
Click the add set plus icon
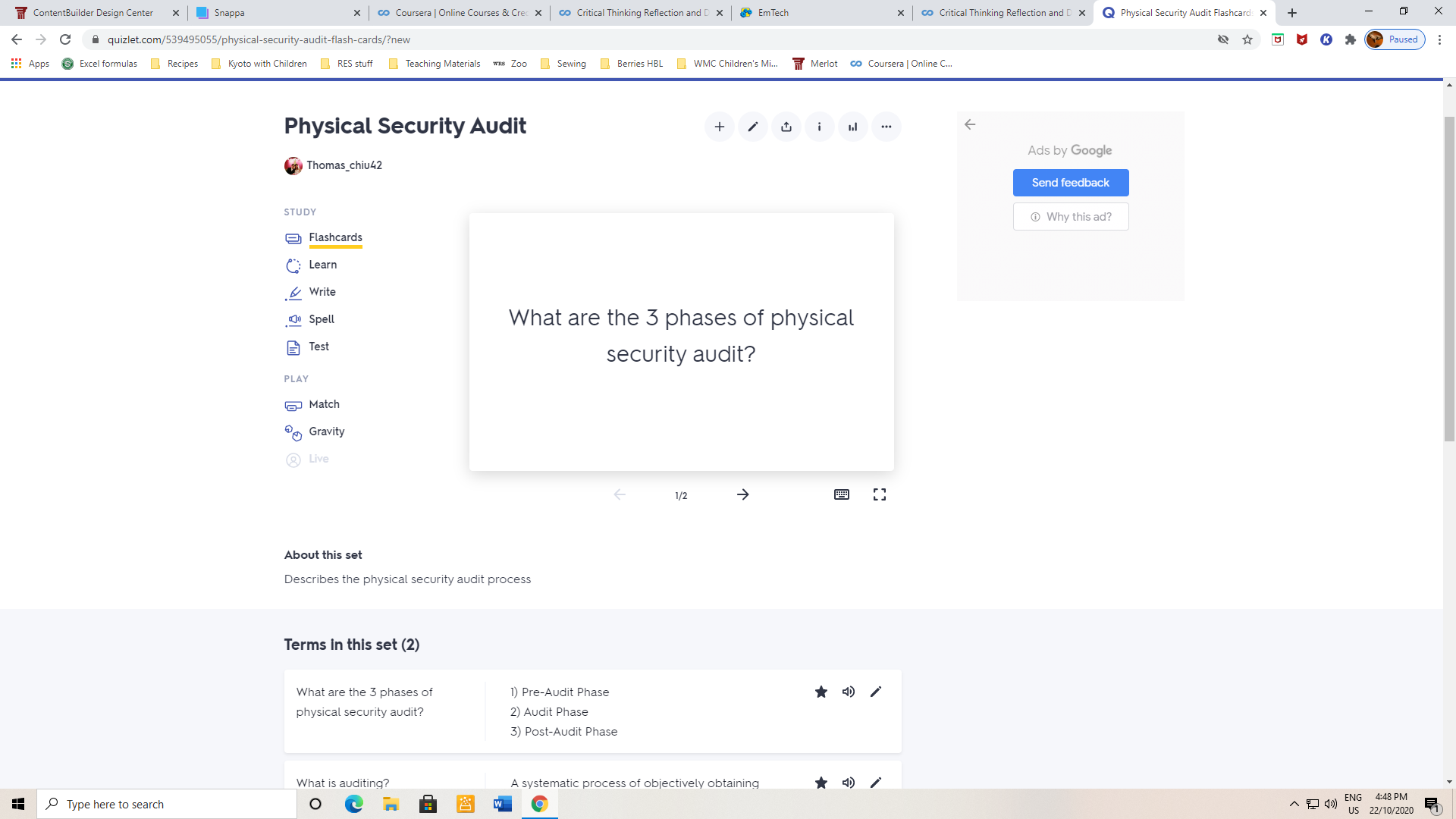(719, 127)
